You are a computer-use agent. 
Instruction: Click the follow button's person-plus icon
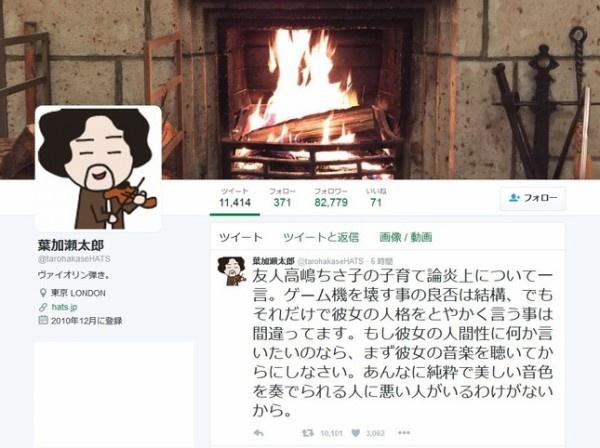514,198
